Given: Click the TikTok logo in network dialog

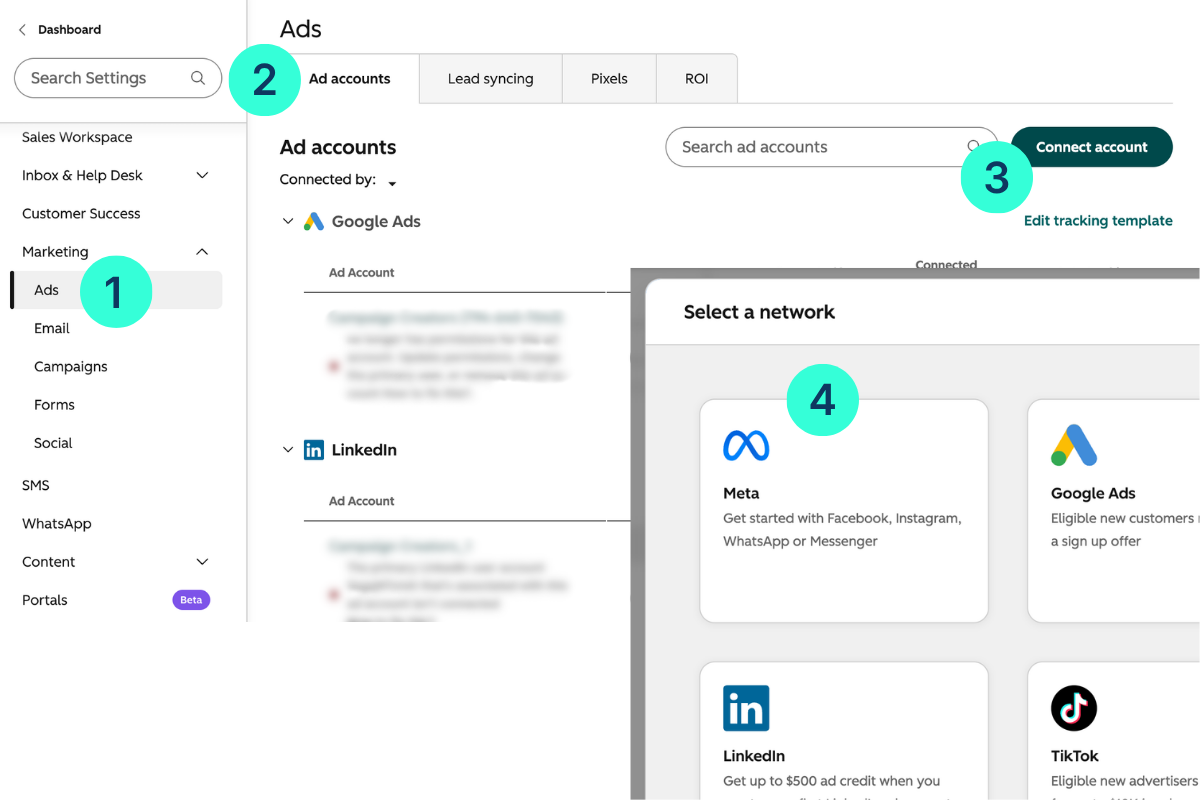Looking at the screenshot, I should pyautogui.click(x=1074, y=708).
